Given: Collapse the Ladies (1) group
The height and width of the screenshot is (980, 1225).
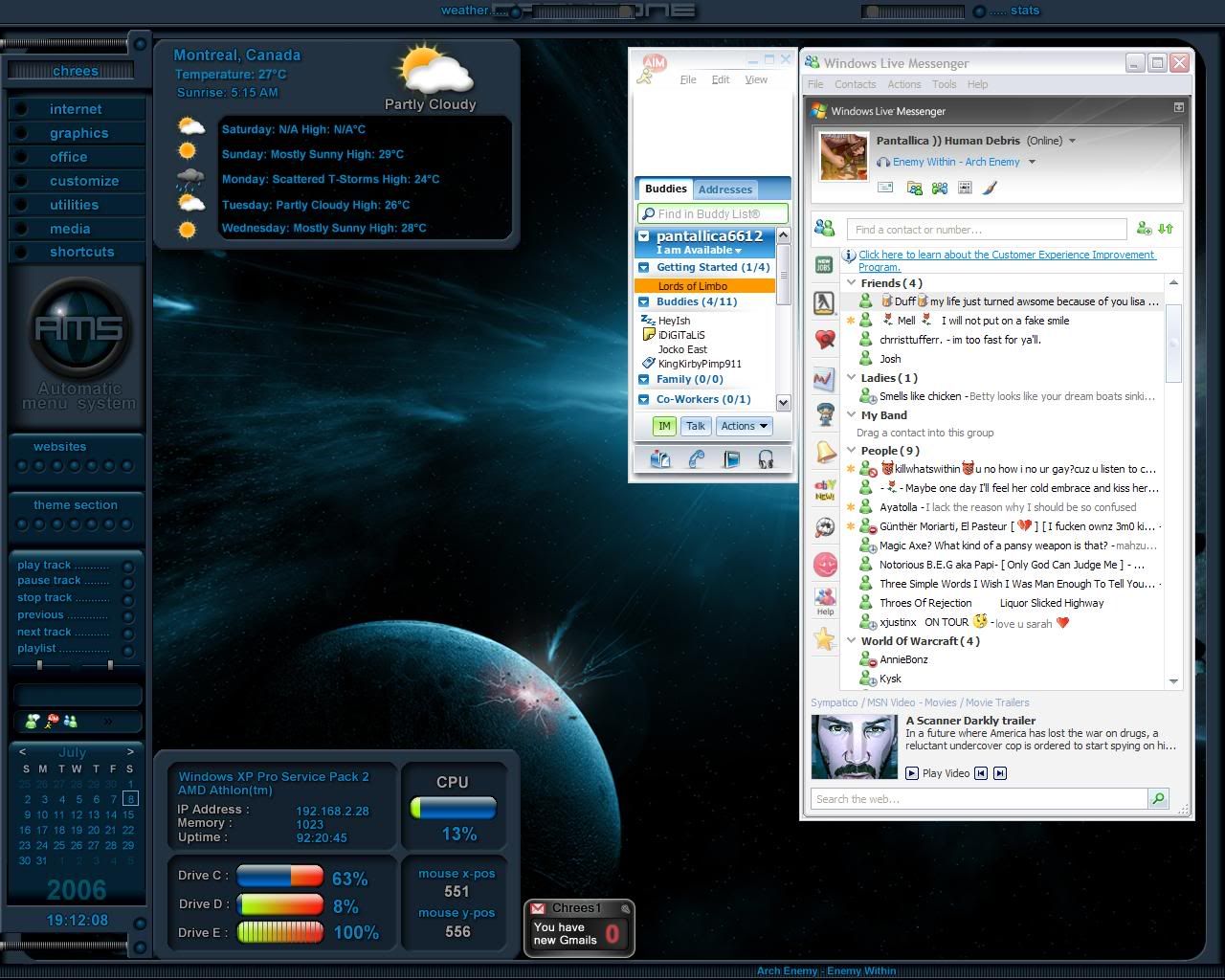Looking at the screenshot, I should coord(852,378).
